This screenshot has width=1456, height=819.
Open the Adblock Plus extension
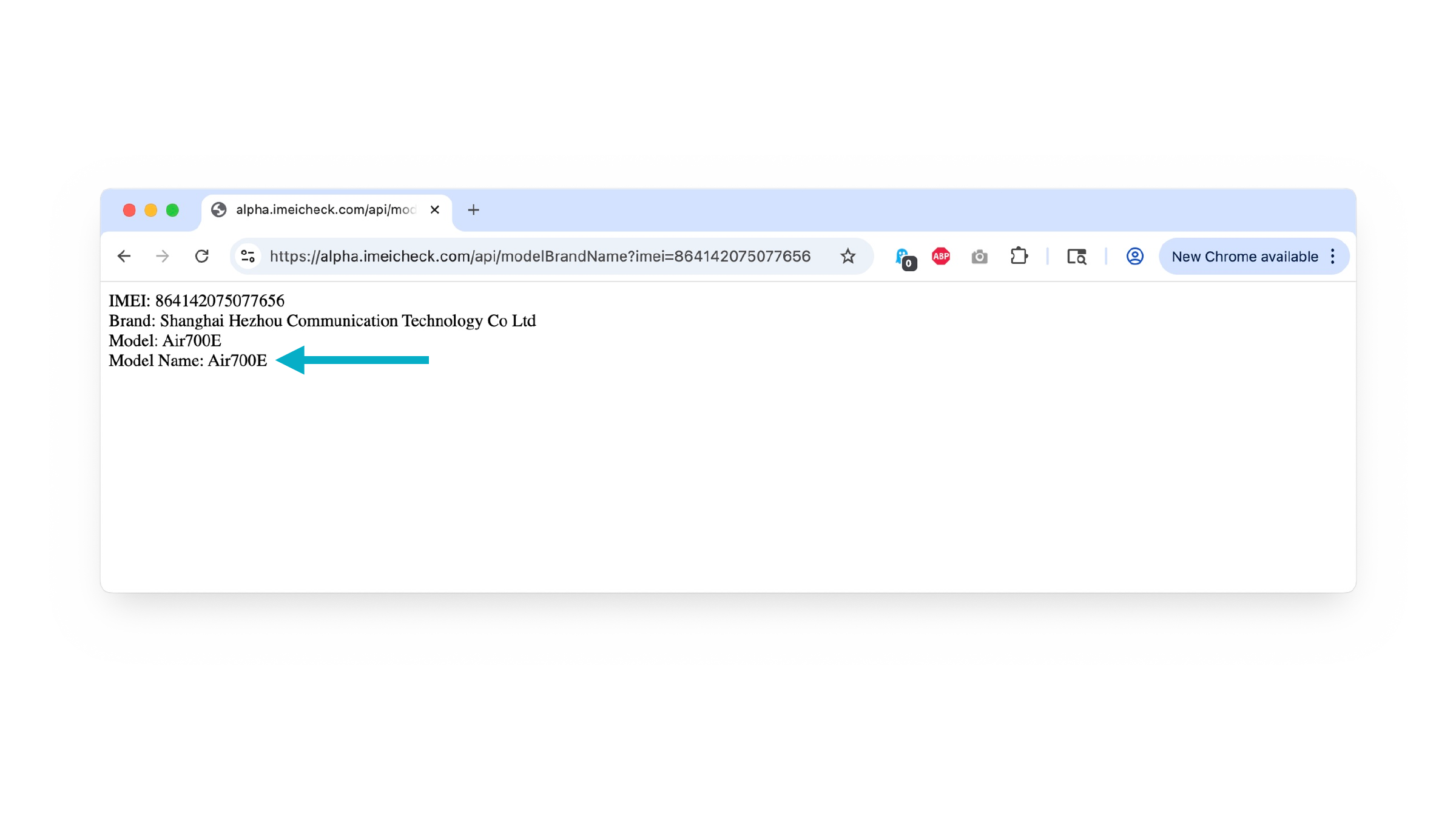(x=941, y=257)
